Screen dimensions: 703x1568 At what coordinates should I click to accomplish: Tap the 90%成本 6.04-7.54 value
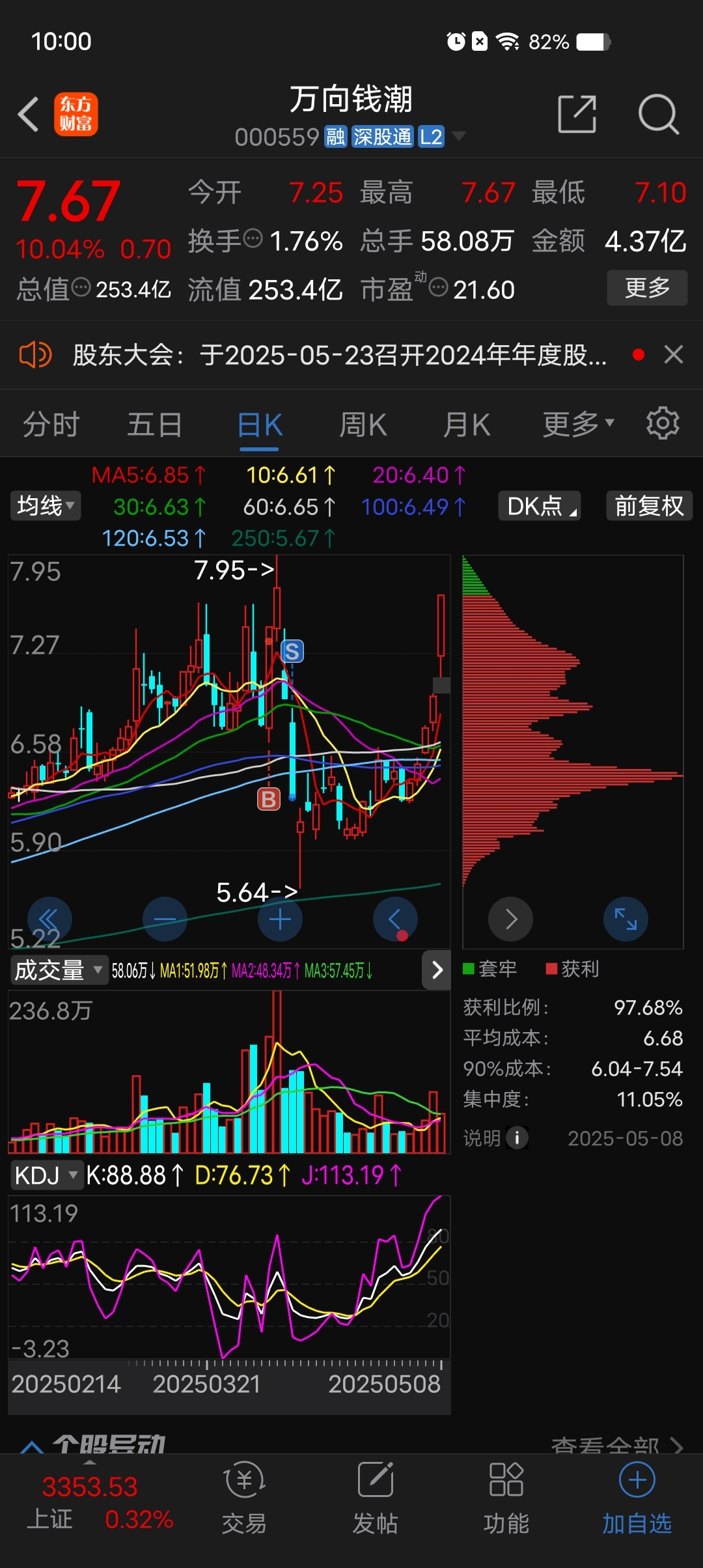(x=637, y=1069)
